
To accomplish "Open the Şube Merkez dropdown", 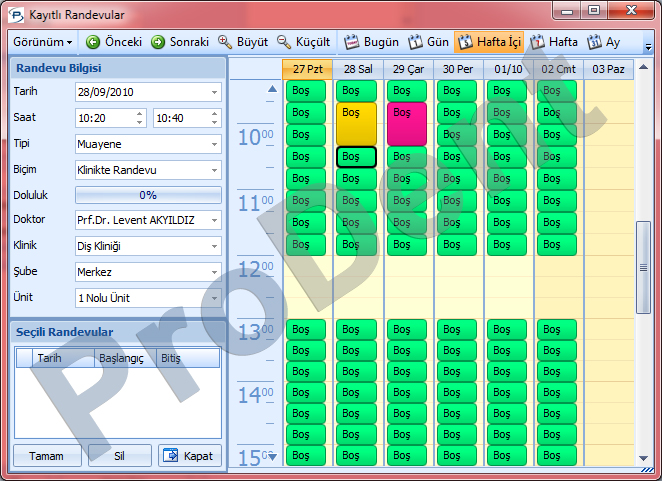I will 214,272.
